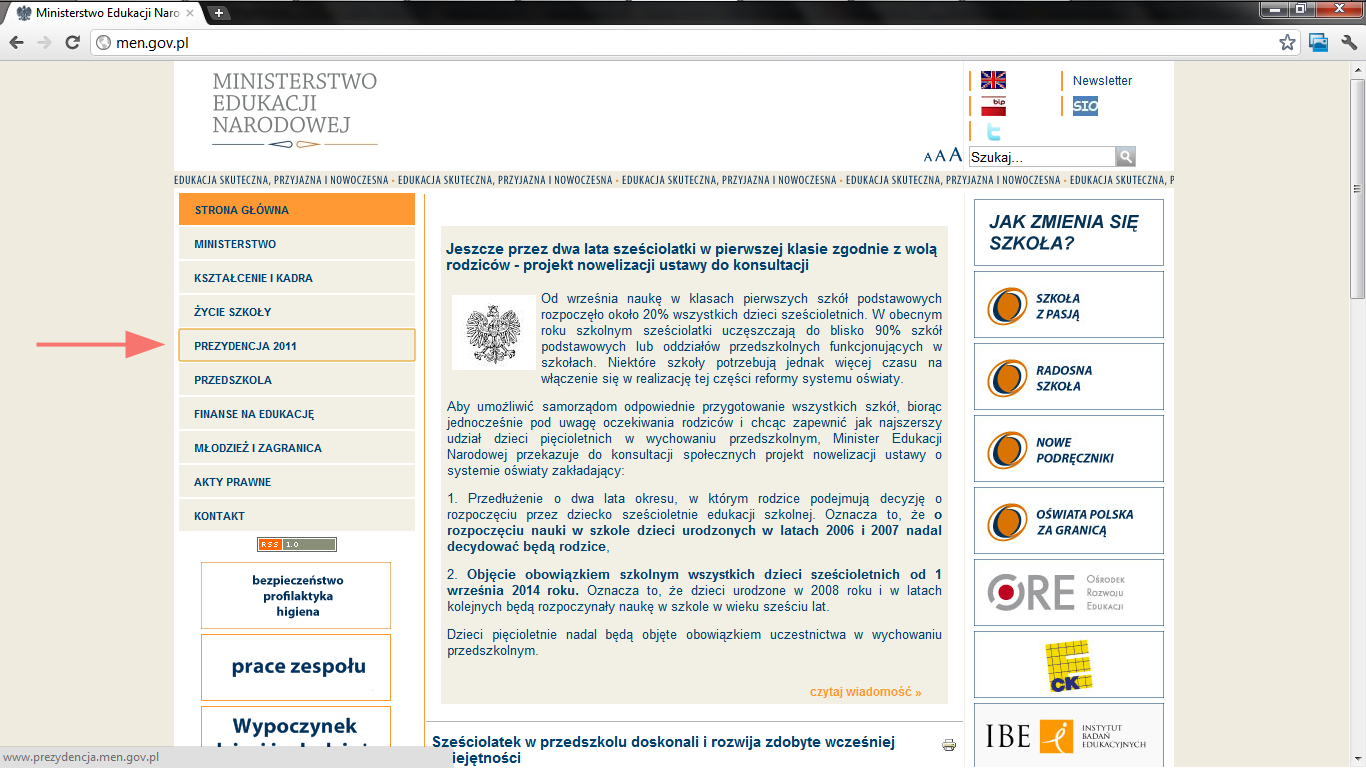Viewport: 1366px width, 768px height.
Task: Open the Kształcenie i kadra menu item
Action: [297, 278]
